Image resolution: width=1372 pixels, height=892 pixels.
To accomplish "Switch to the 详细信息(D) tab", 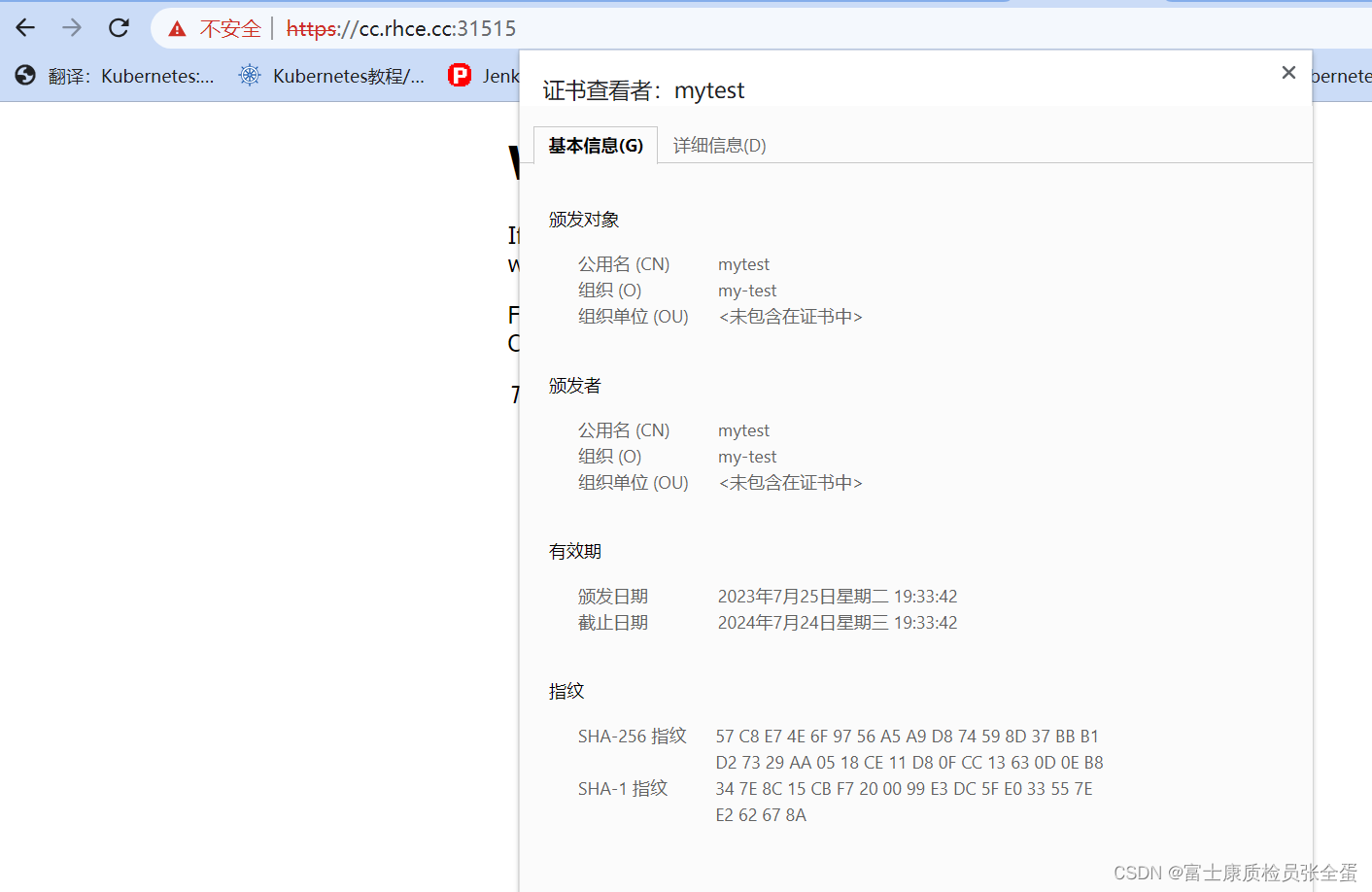I will pos(719,145).
